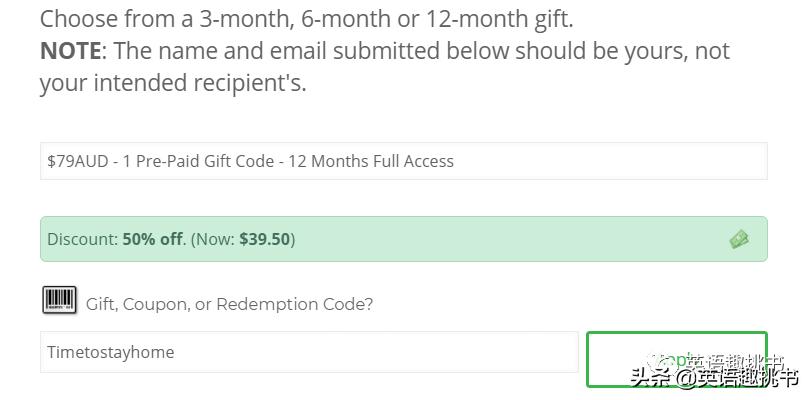This screenshot has height=400, width=811.
Task: Click the "6-month" word in heading
Action: coord(341,19)
